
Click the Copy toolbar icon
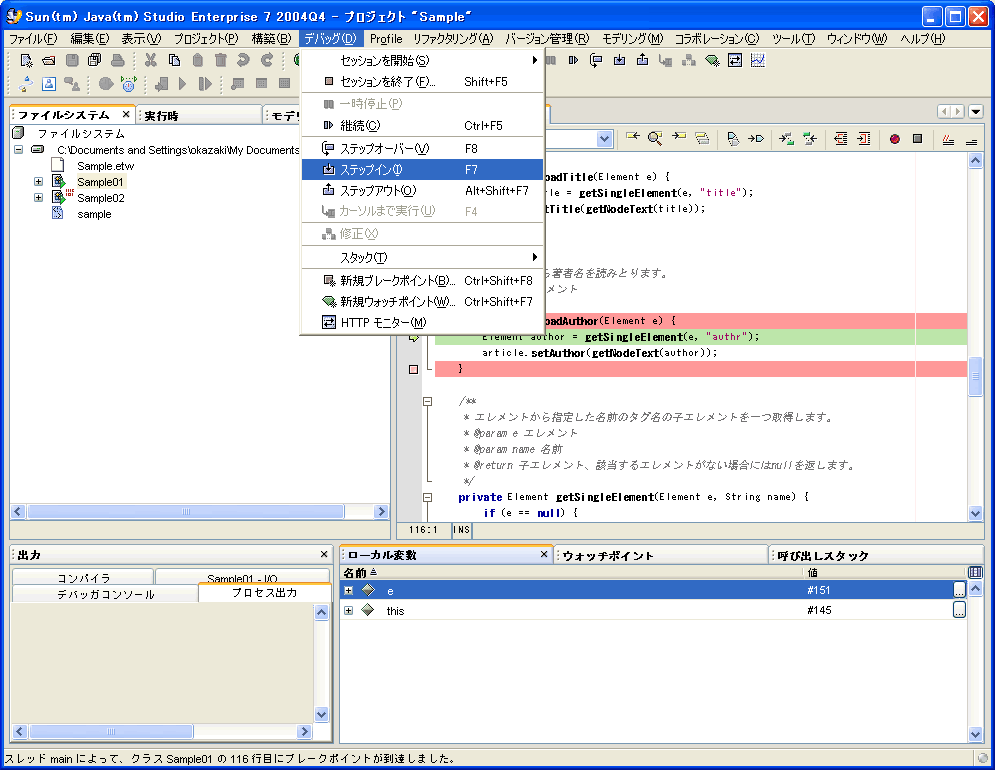pyautogui.click(x=175, y=60)
